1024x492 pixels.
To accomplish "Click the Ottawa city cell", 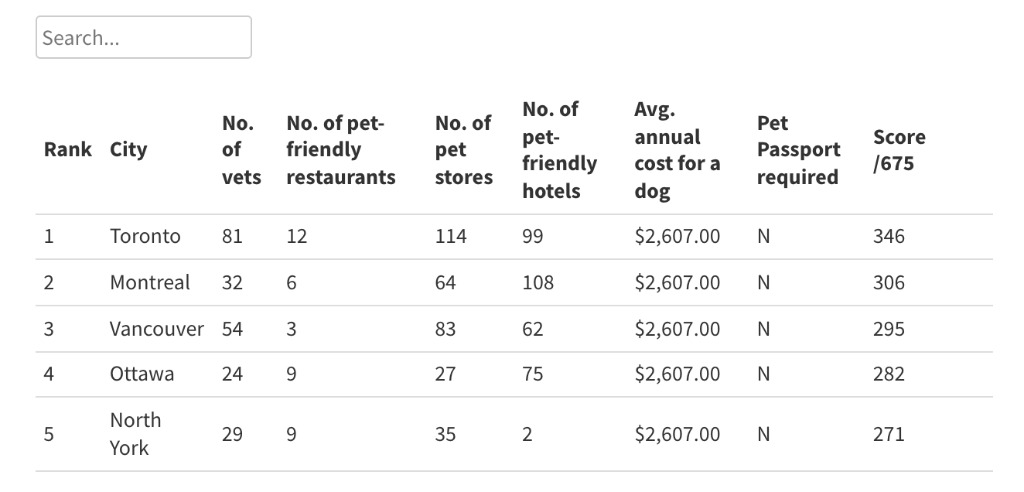I will click(142, 374).
